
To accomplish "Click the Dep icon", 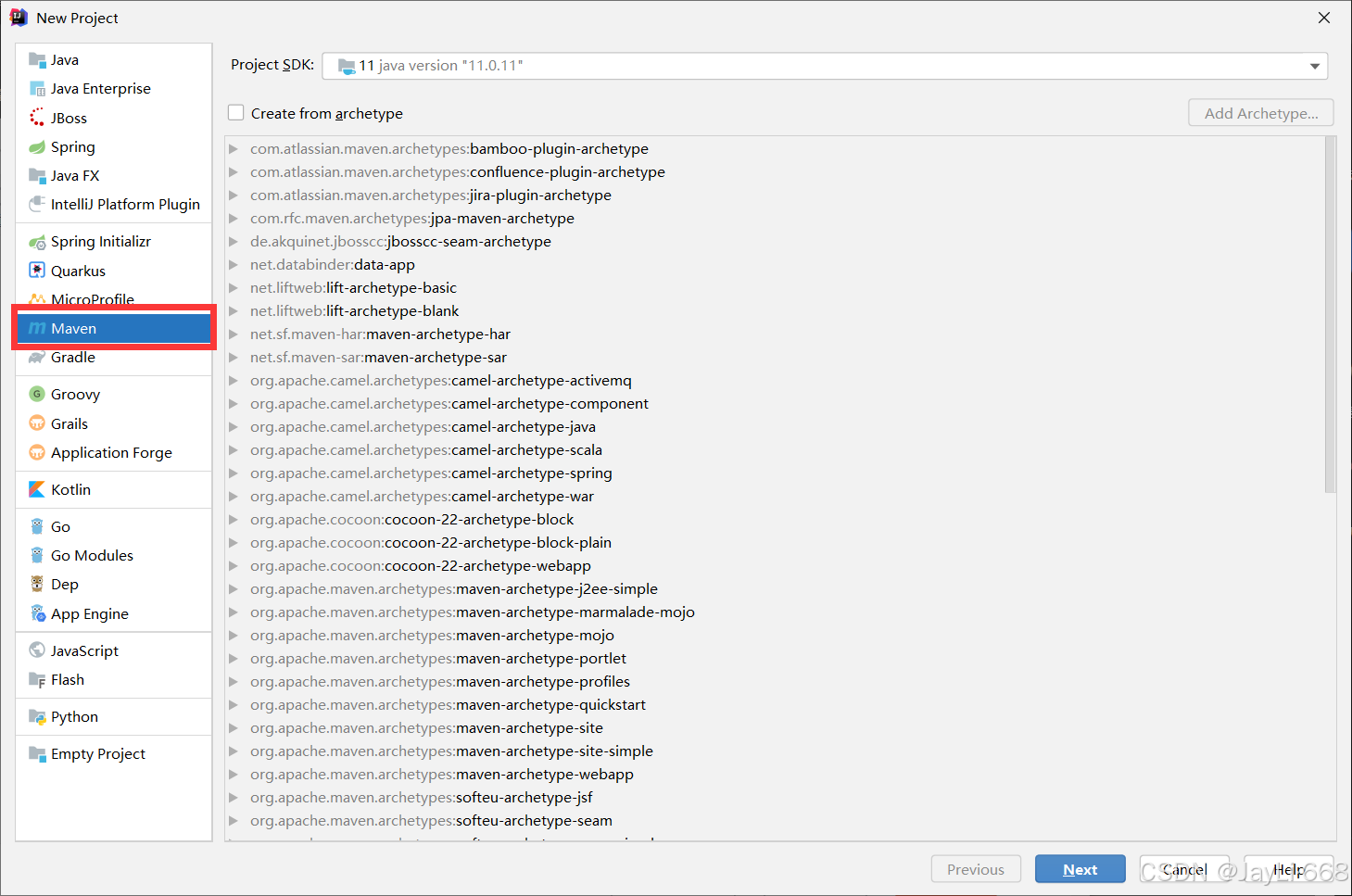I will [x=37, y=584].
